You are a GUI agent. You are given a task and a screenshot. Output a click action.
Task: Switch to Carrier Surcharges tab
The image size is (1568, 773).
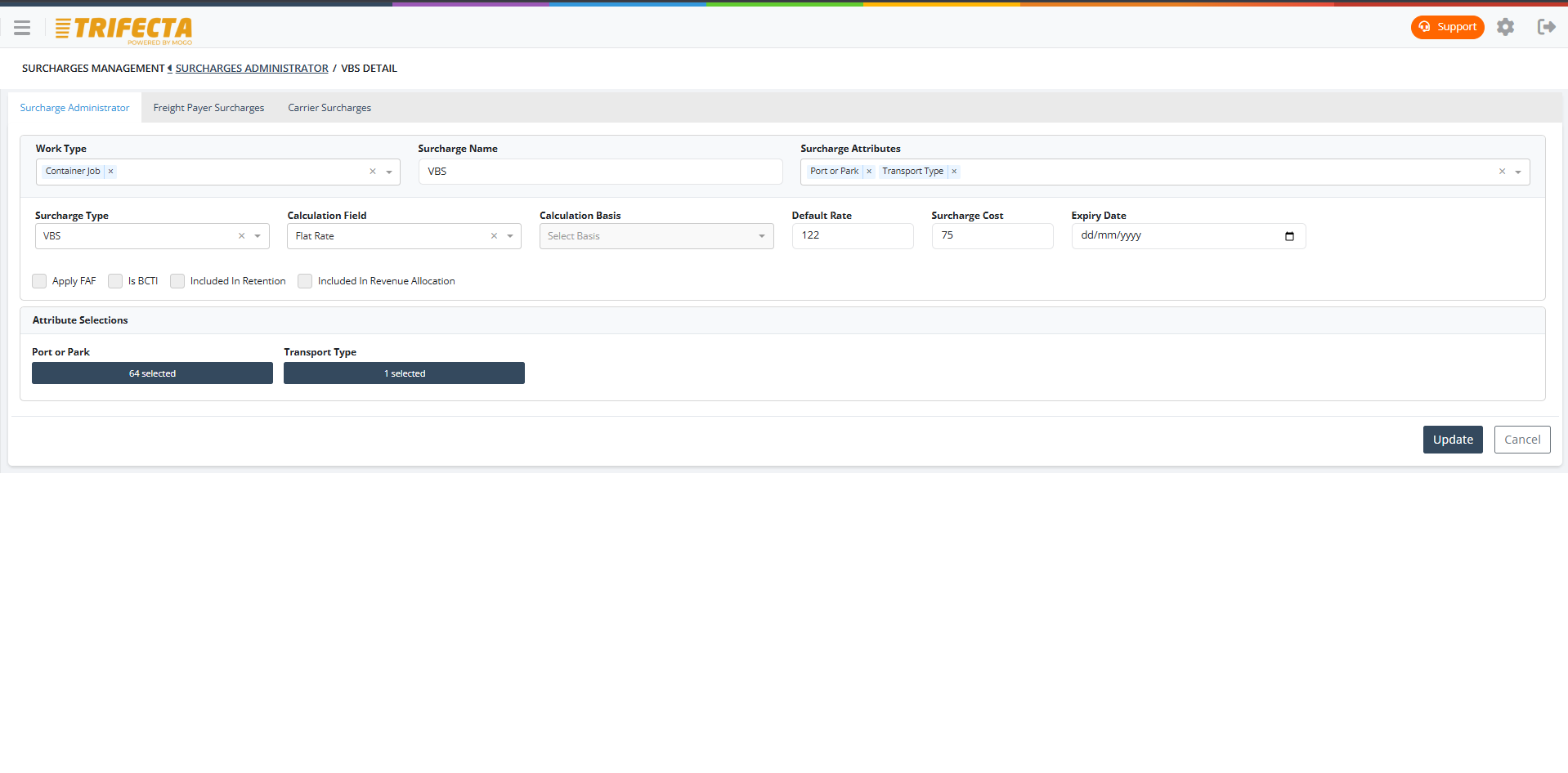[329, 108]
